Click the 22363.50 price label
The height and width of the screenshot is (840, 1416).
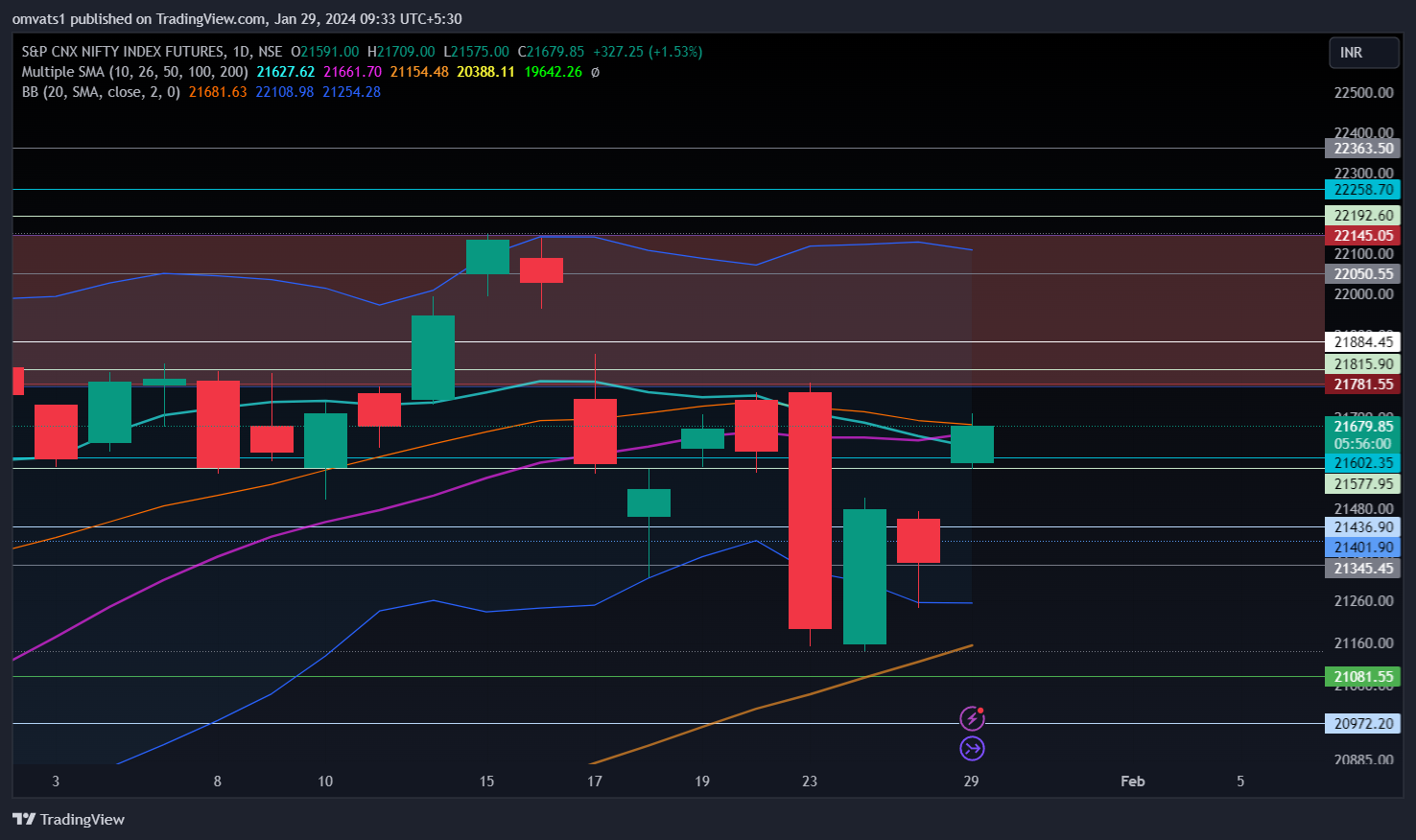click(1363, 149)
